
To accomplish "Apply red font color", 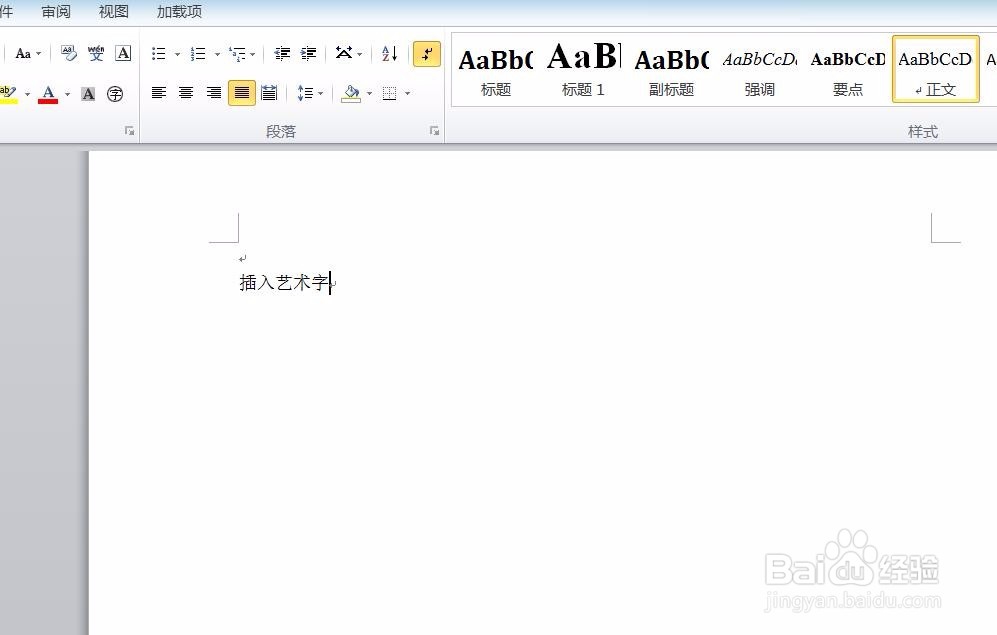I will (x=48, y=94).
